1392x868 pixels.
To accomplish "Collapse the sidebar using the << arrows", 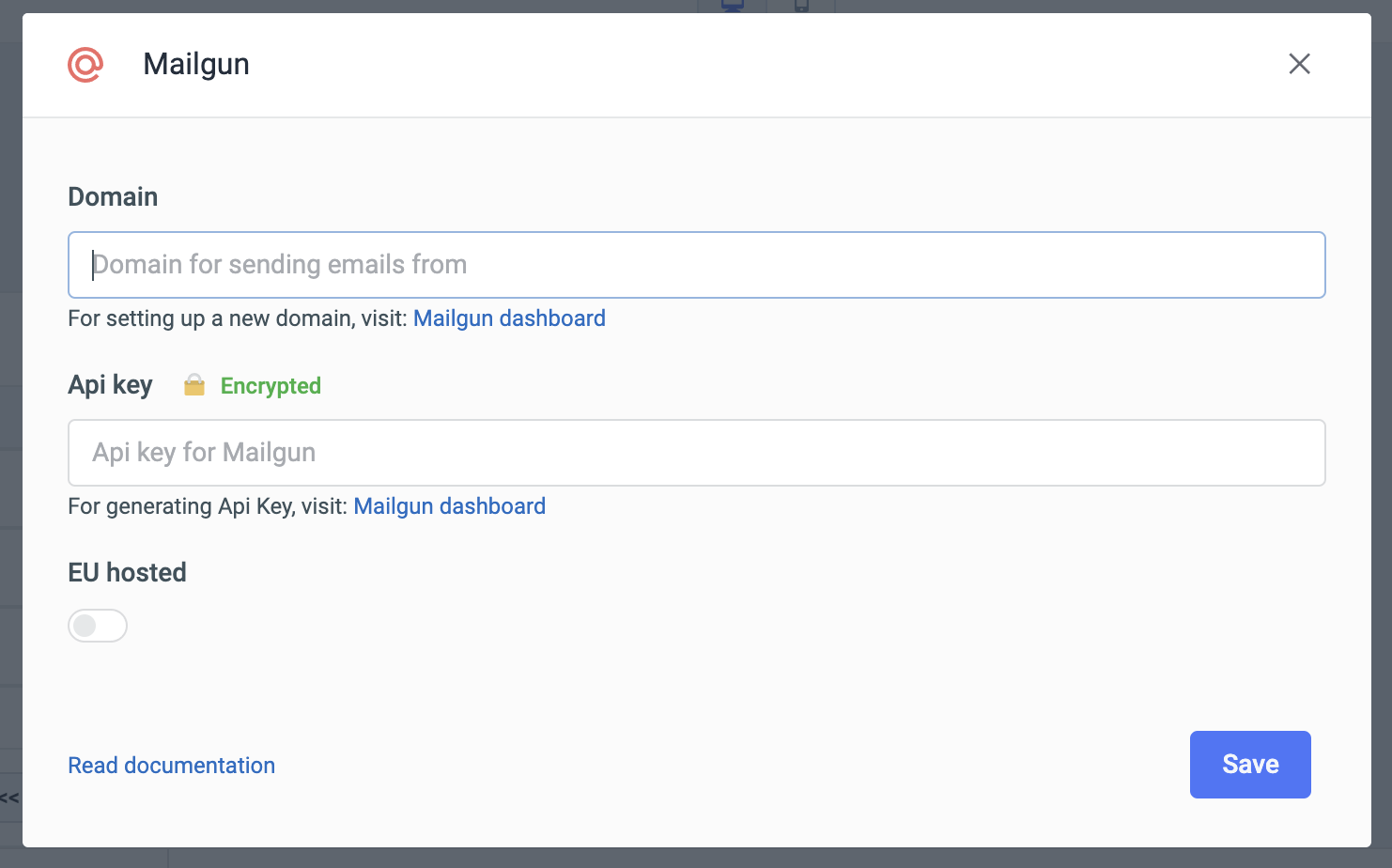I will tap(9, 798).
